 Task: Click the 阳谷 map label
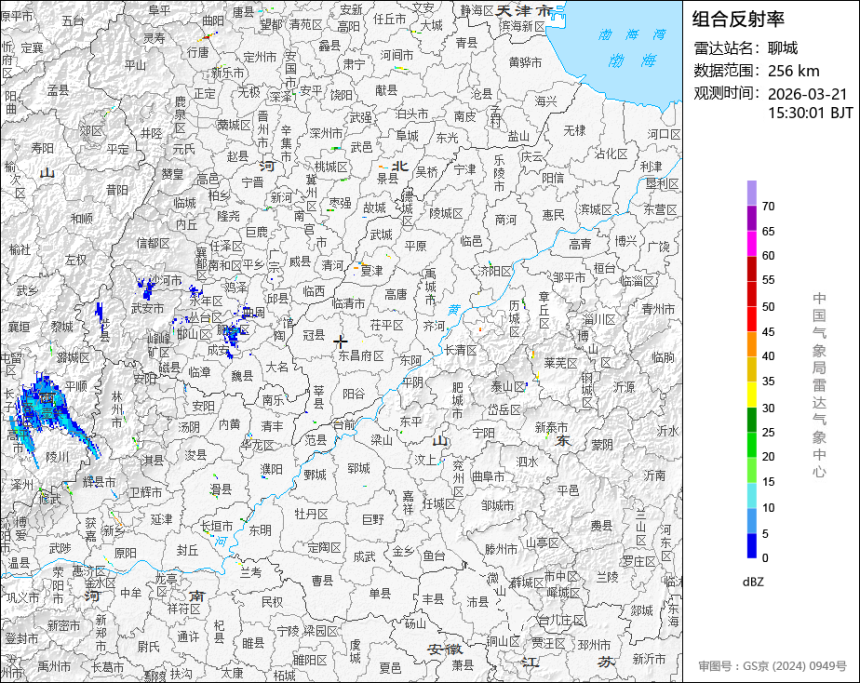pos(353,393)
